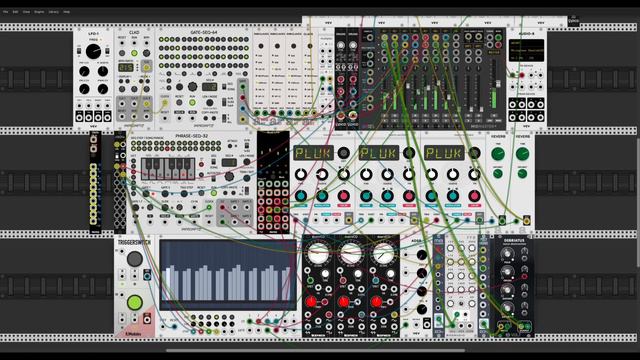Toggle the bottom three-position switch on GATE-SEQ-64

[x=225, y=119]
